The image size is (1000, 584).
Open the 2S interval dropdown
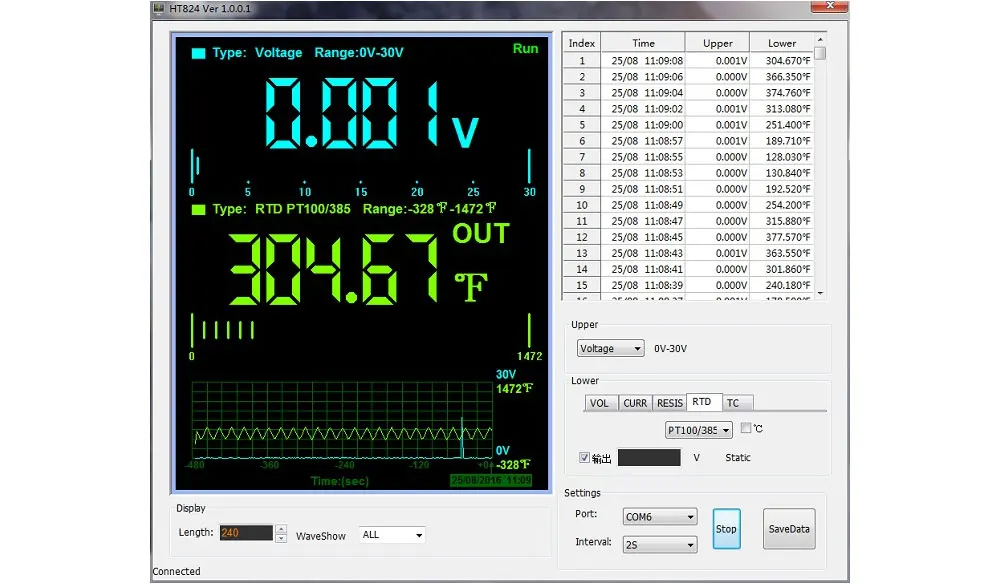click(x=659, y=544)
